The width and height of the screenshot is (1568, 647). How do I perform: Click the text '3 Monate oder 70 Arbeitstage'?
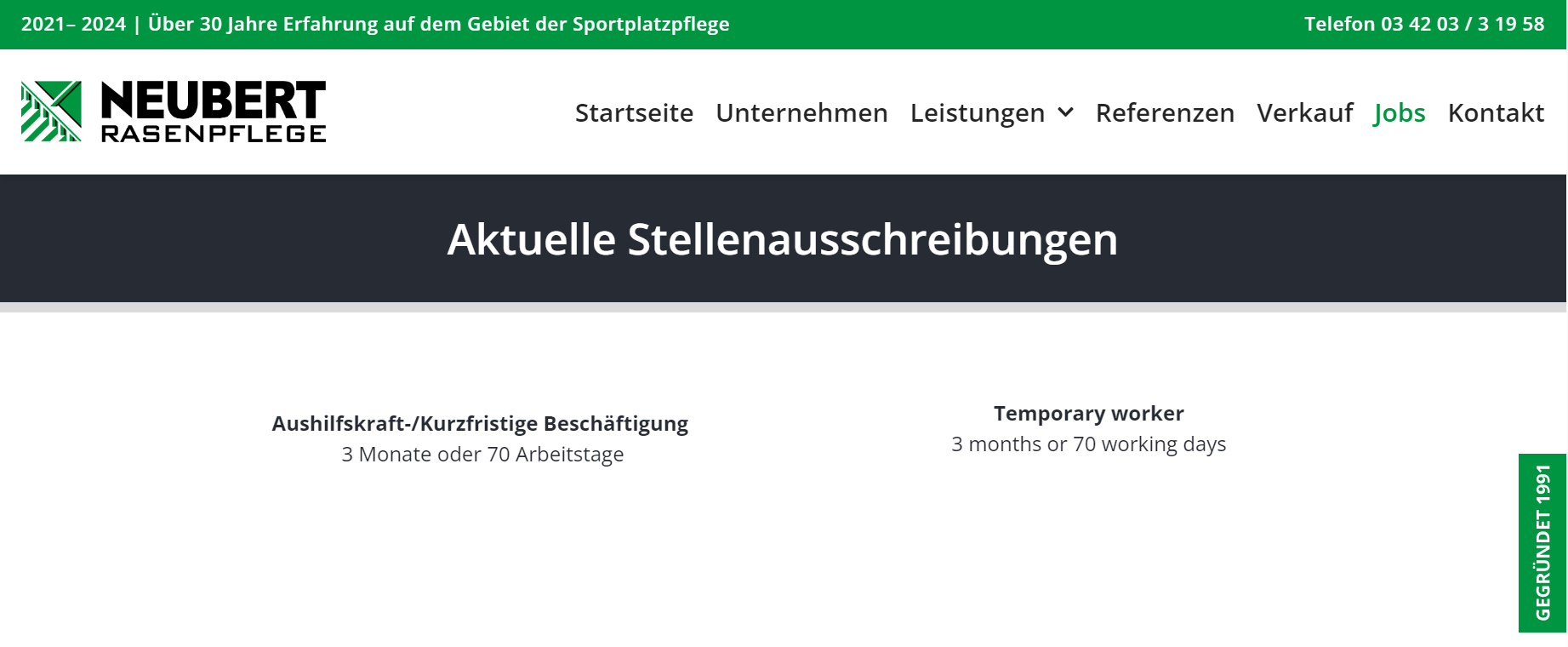click(482, 454)
